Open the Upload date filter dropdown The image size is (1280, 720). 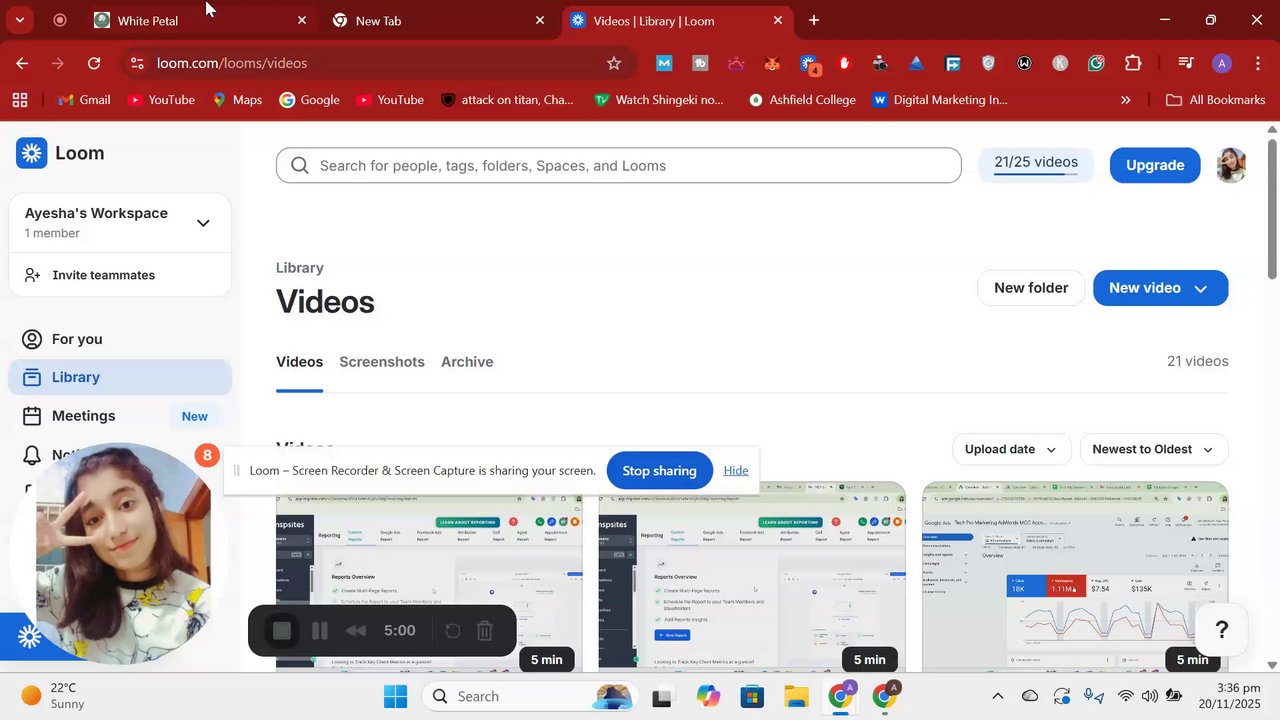(1011, 449)
